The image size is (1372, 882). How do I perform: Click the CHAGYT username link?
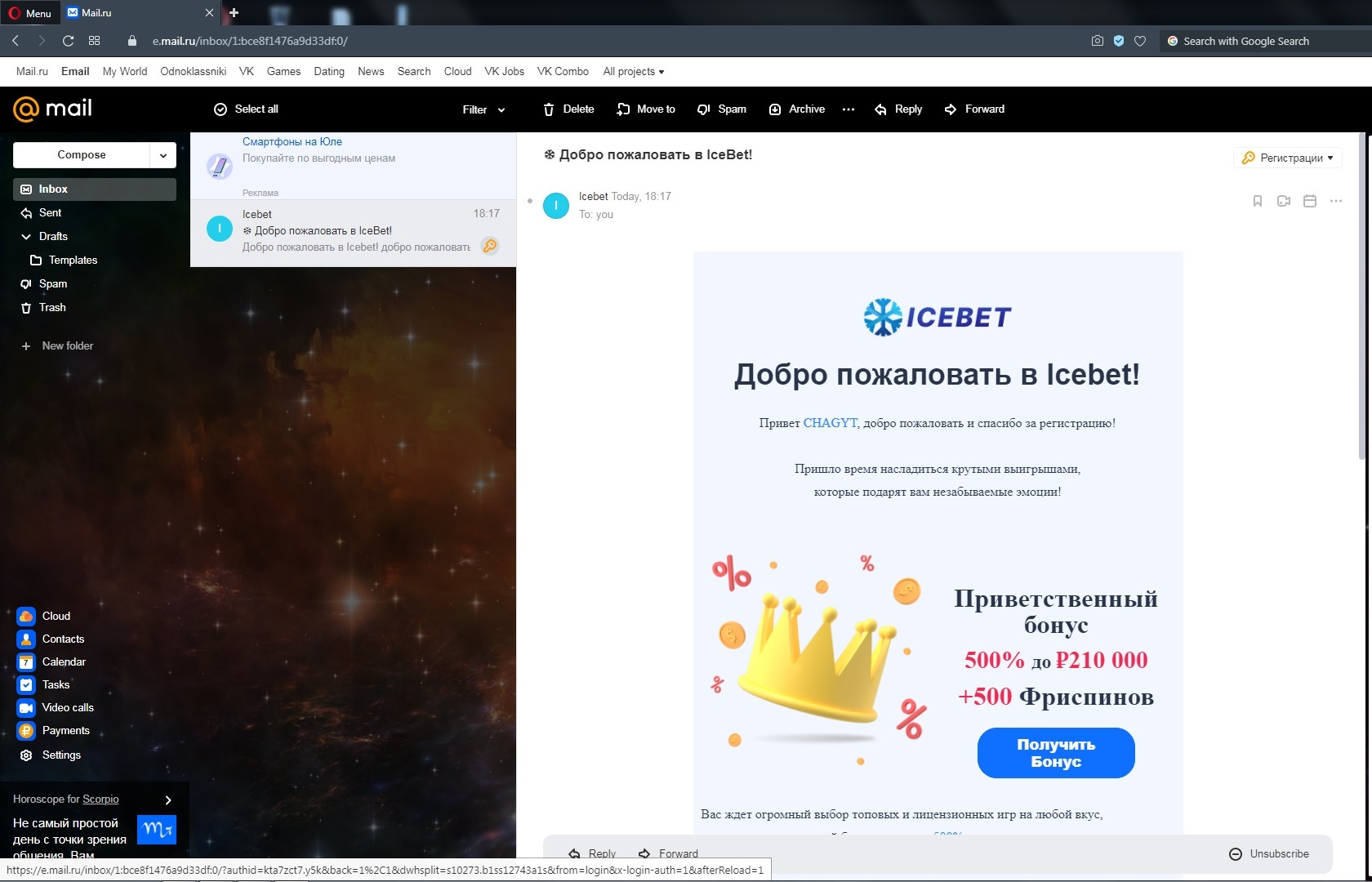click(830, 423)
